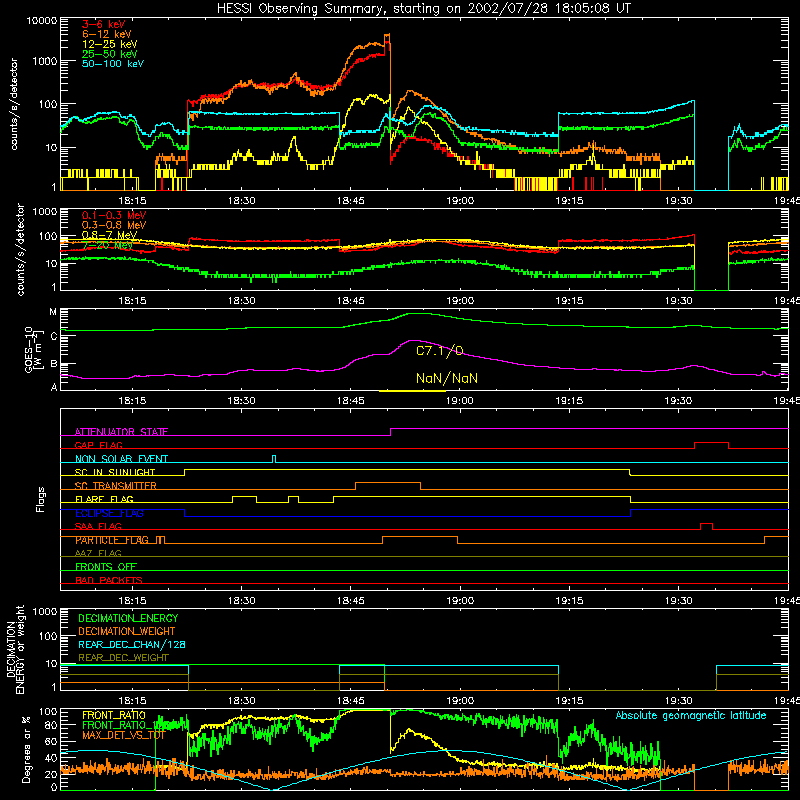800x800 pixels.
Task: Select the DECIMATION_ENERGY legend label
Action: 128,618
